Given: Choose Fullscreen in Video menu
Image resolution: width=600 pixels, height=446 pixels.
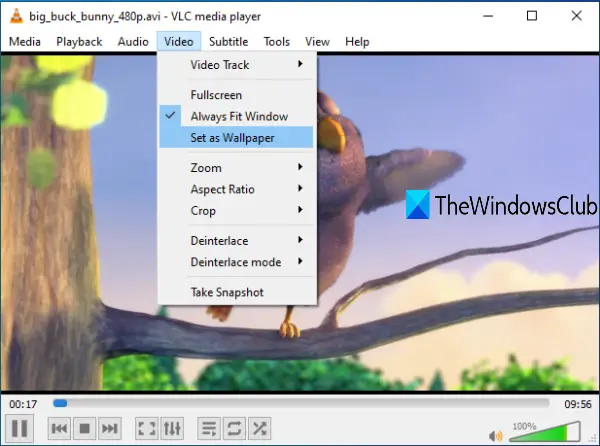Looking at the screenshot, I should click(236, 95).
